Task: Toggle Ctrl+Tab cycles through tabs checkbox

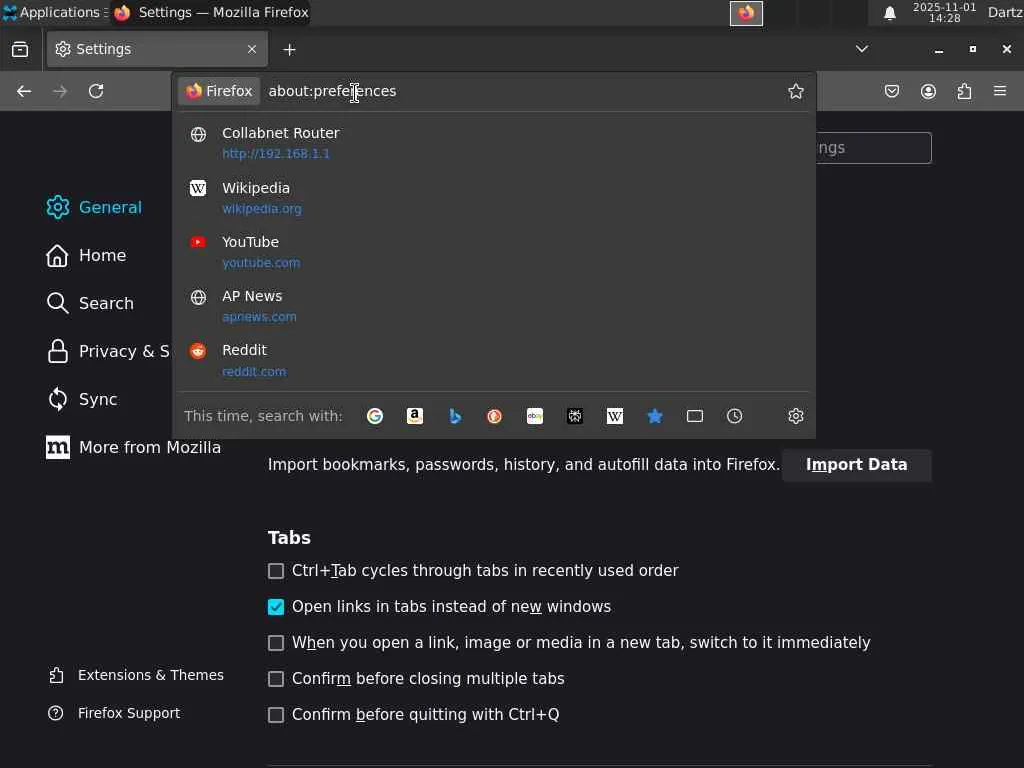Action: 276,571
